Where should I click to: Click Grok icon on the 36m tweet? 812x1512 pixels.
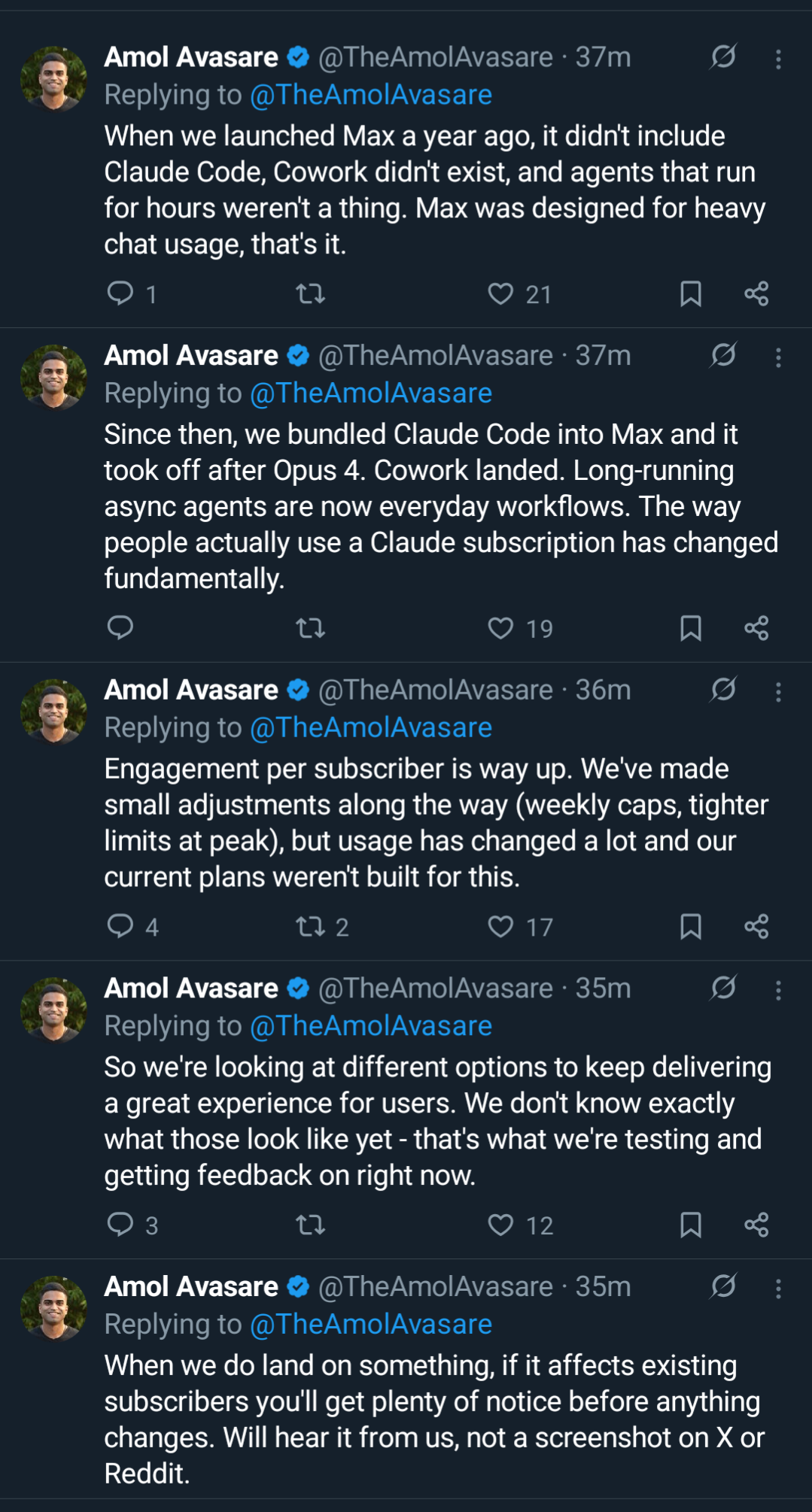click(x=723, y=689)
